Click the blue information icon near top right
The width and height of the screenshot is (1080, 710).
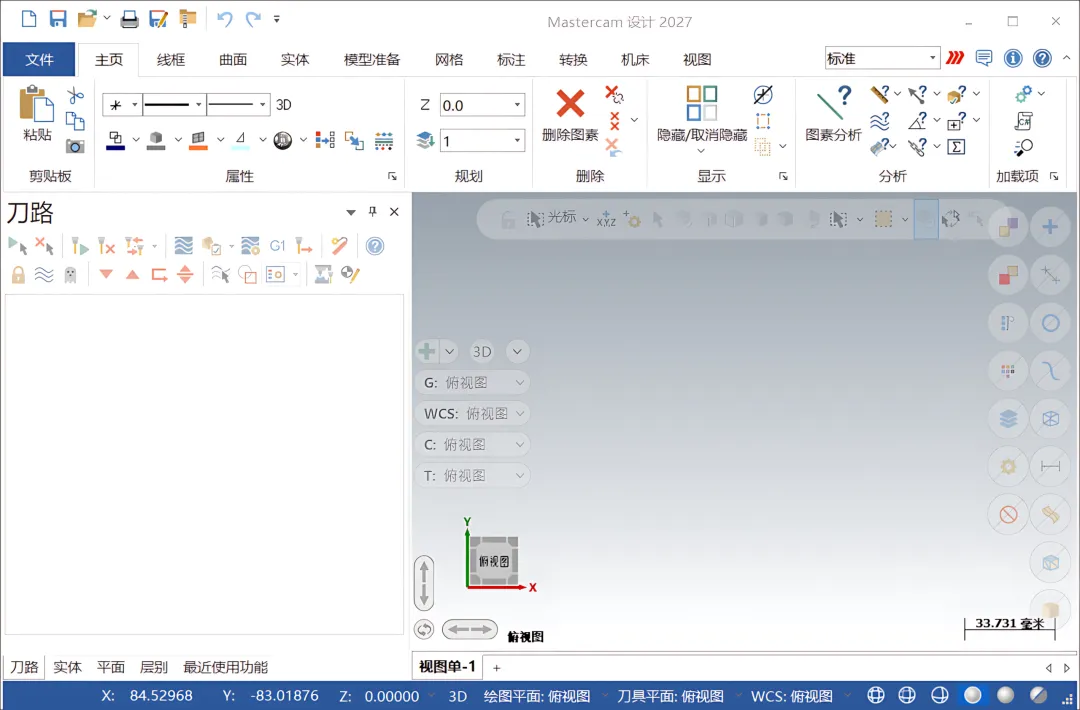click(x=1013, y=59)
